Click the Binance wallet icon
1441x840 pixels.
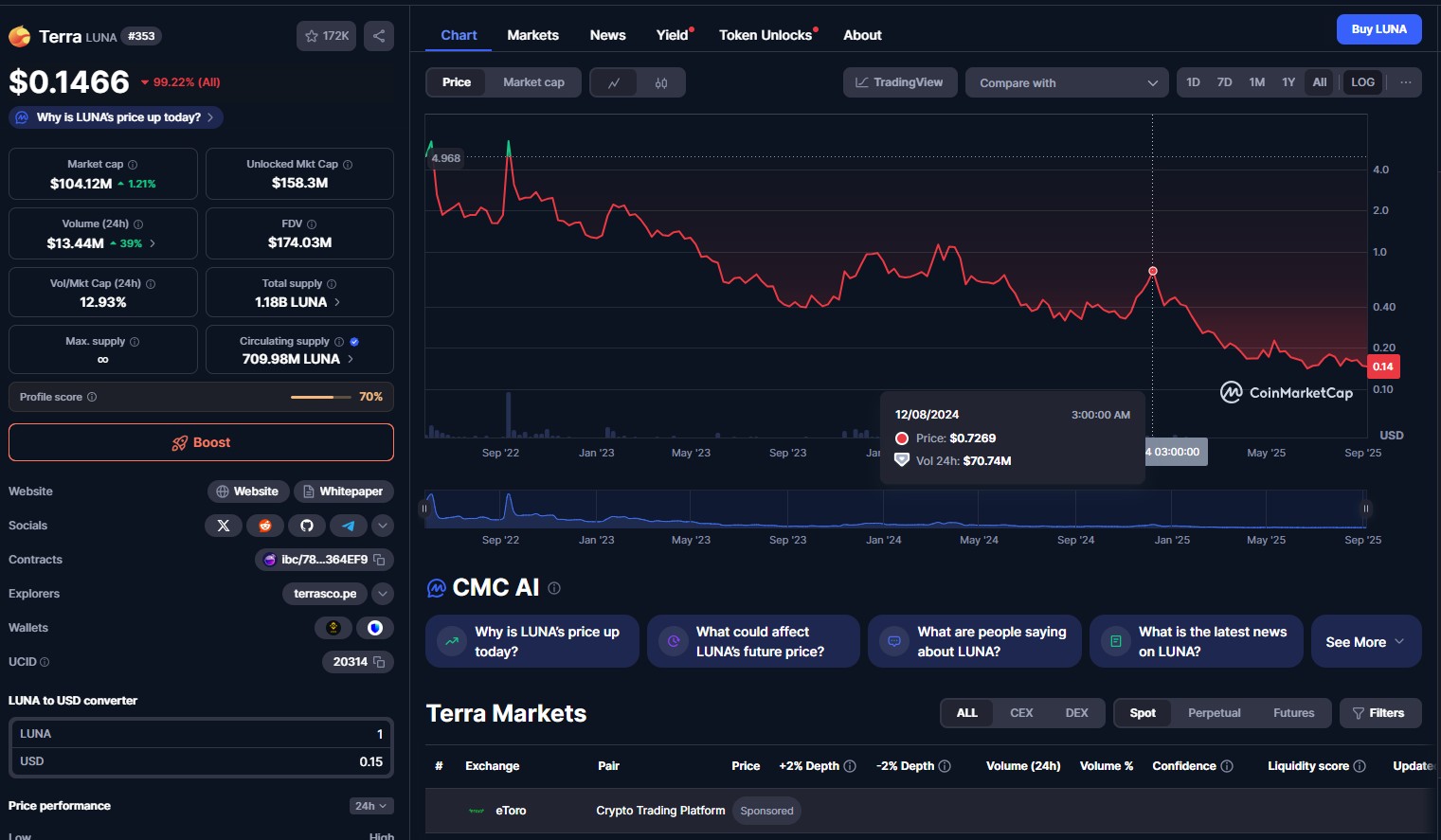333,628
